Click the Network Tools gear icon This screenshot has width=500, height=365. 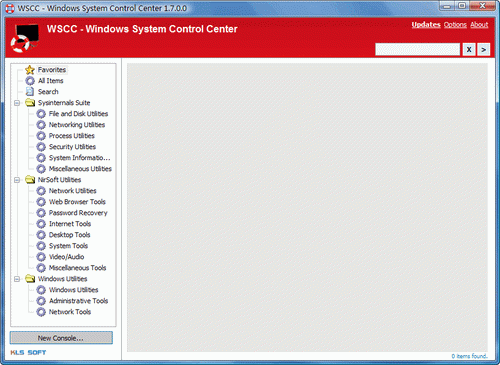(41, 312)
